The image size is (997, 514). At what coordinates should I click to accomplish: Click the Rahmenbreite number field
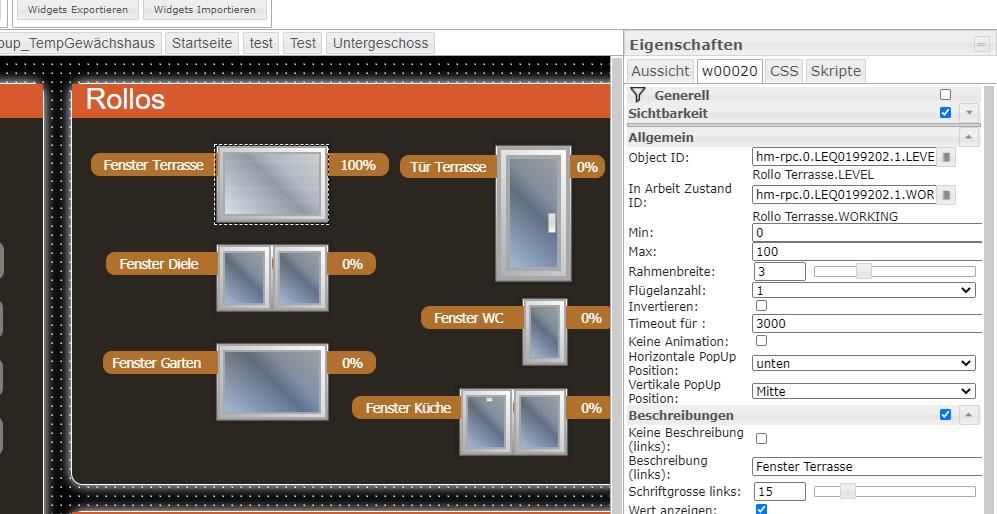pyautogui.click(x=780, y=272)
